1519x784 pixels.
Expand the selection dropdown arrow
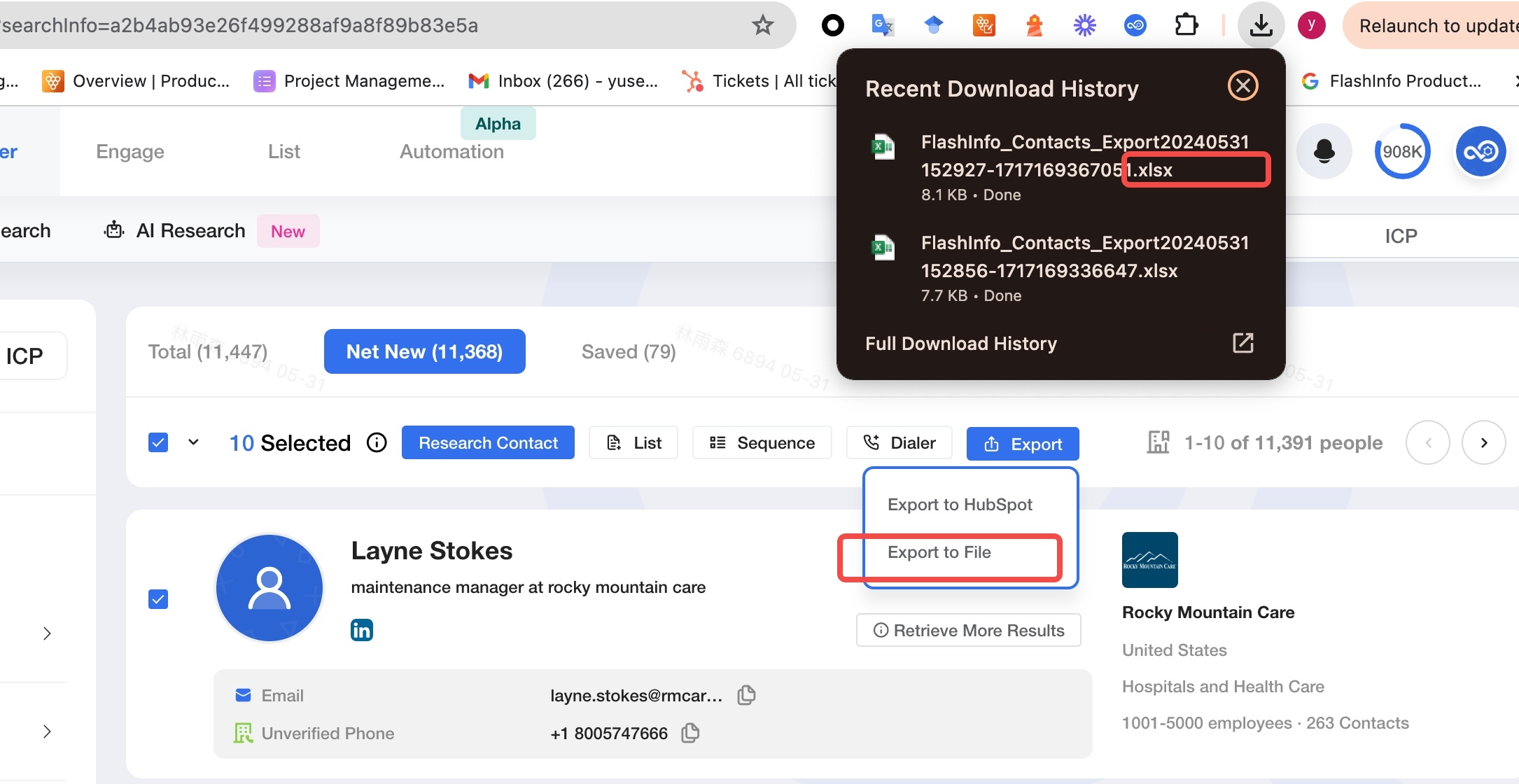point(193,442)
